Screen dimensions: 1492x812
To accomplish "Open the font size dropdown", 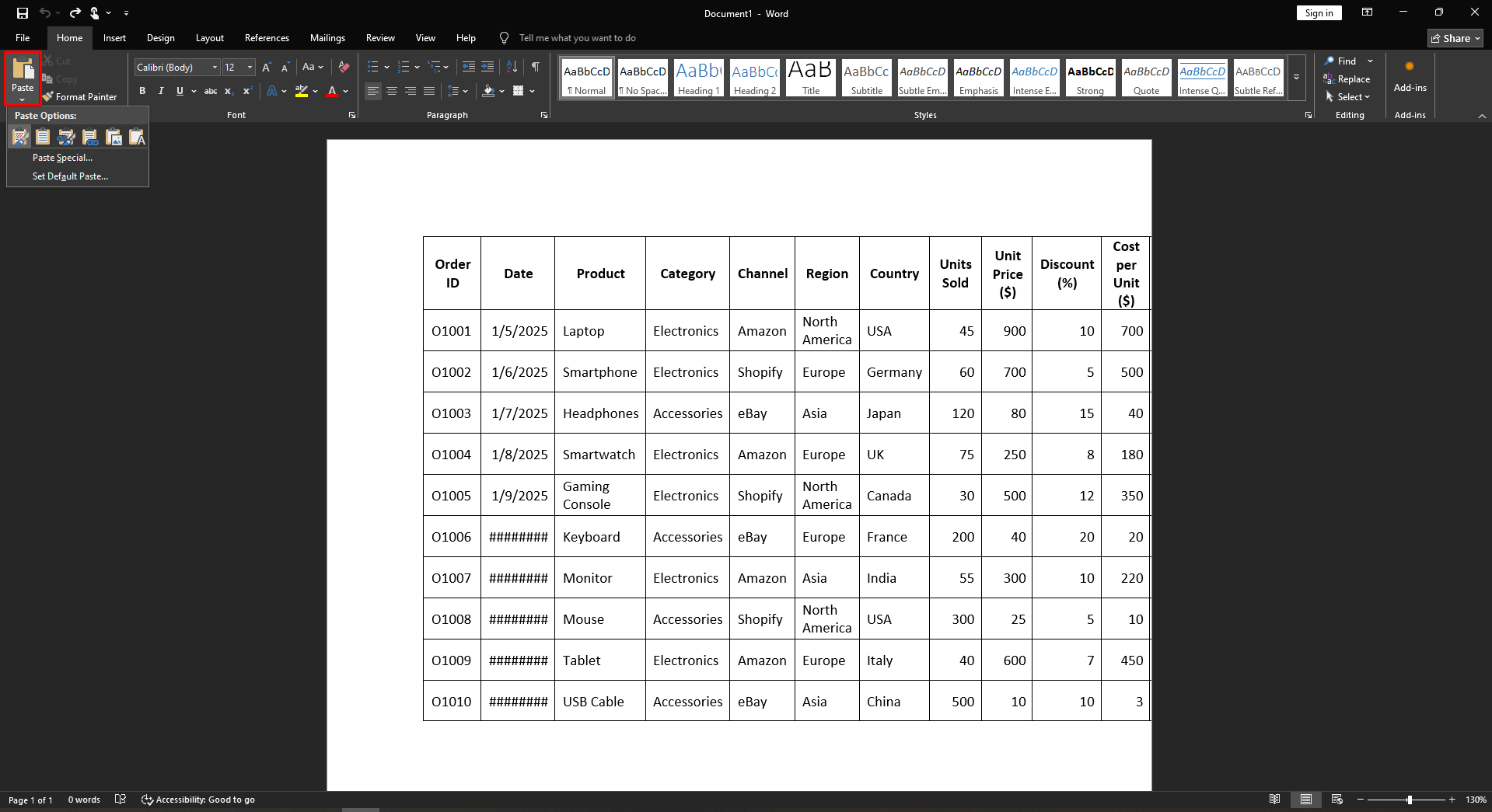I will [x=250, y=68].
